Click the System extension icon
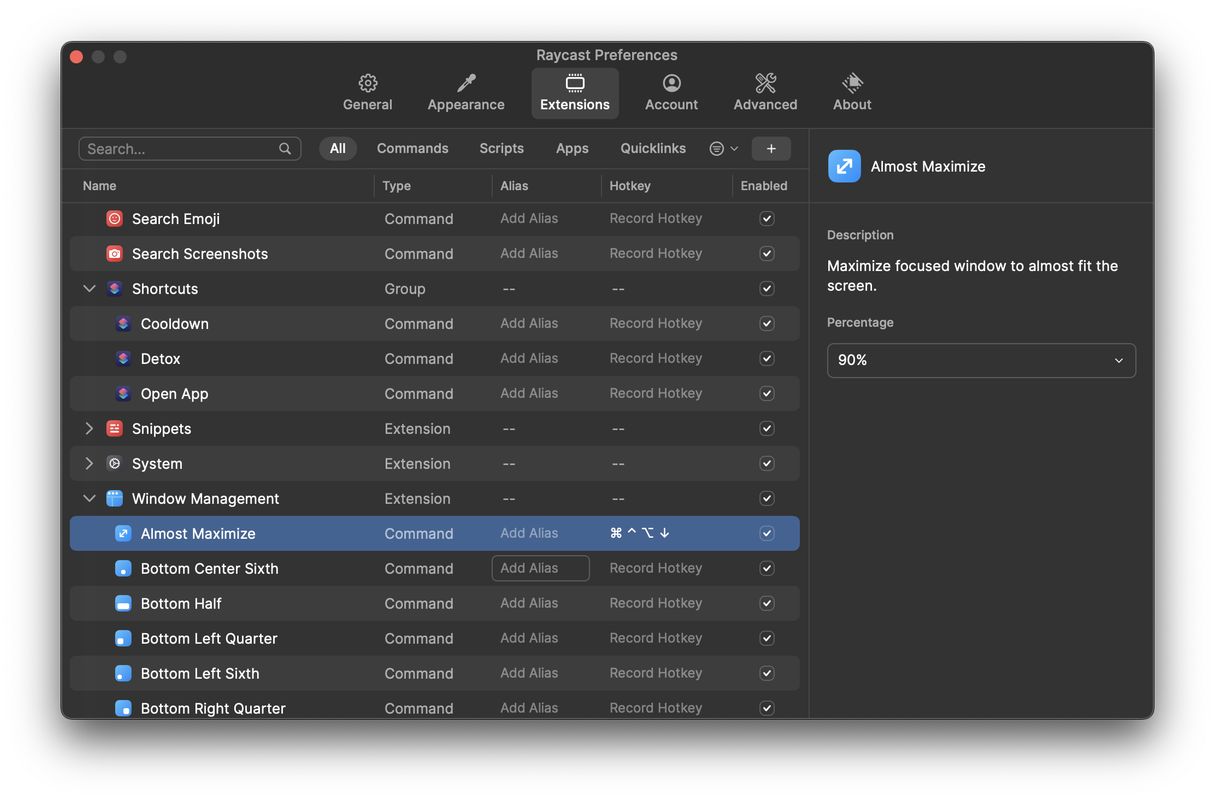 (x=114, y=463)
